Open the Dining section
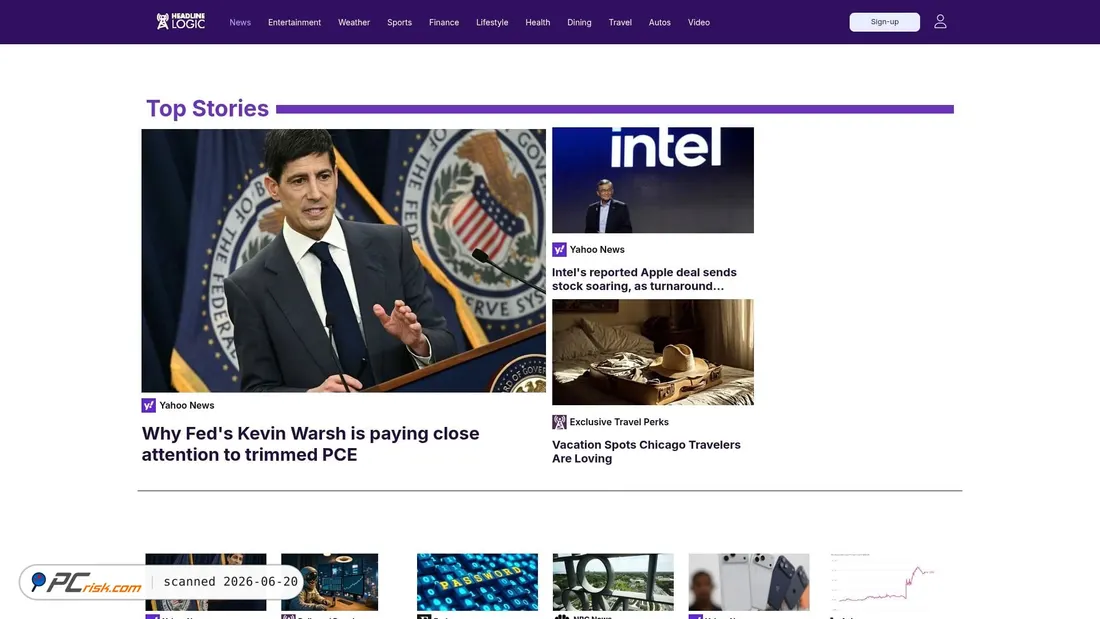Screen dimensions: 1100x619 pos(579,22)
